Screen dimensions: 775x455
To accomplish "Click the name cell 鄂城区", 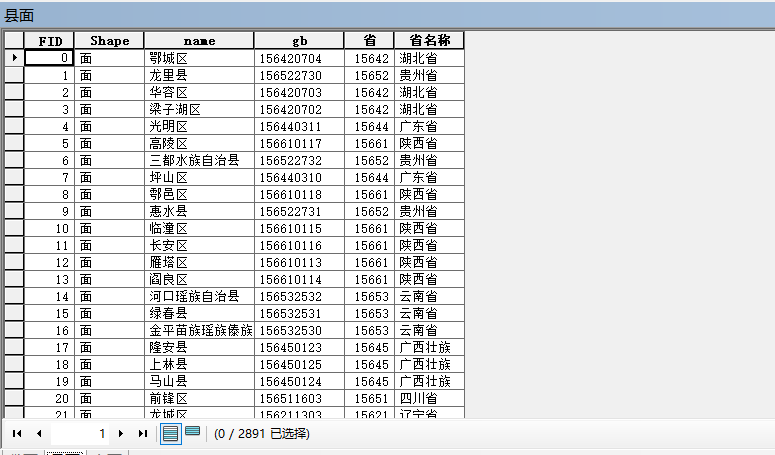I will tap(199, 58).
